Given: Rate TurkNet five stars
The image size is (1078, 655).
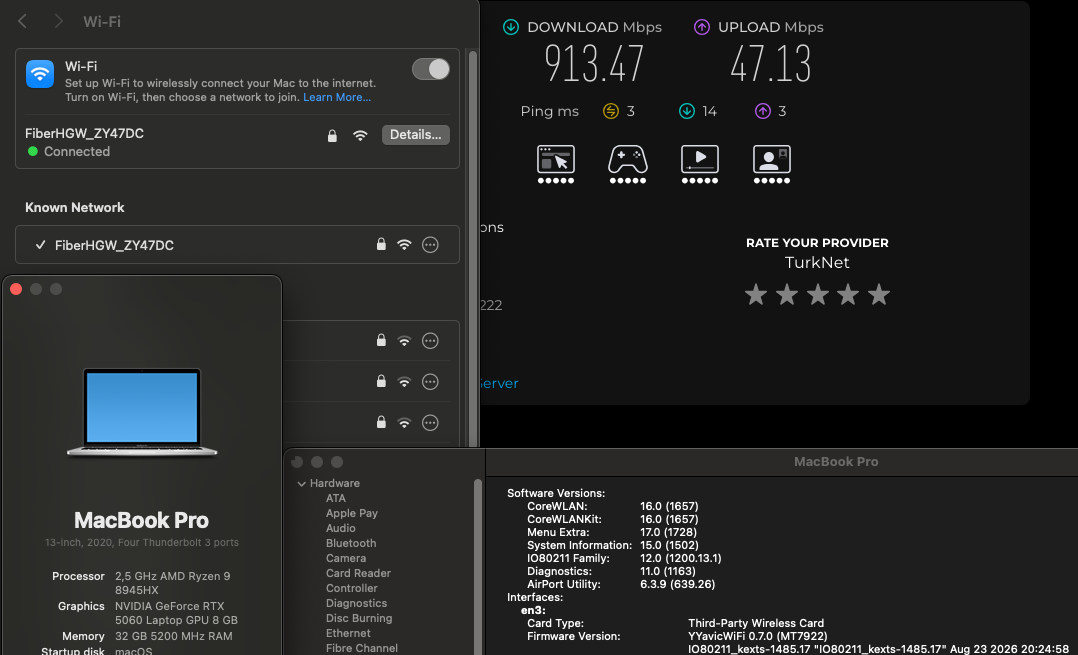Looking at the screenshot, I should 879,295.
